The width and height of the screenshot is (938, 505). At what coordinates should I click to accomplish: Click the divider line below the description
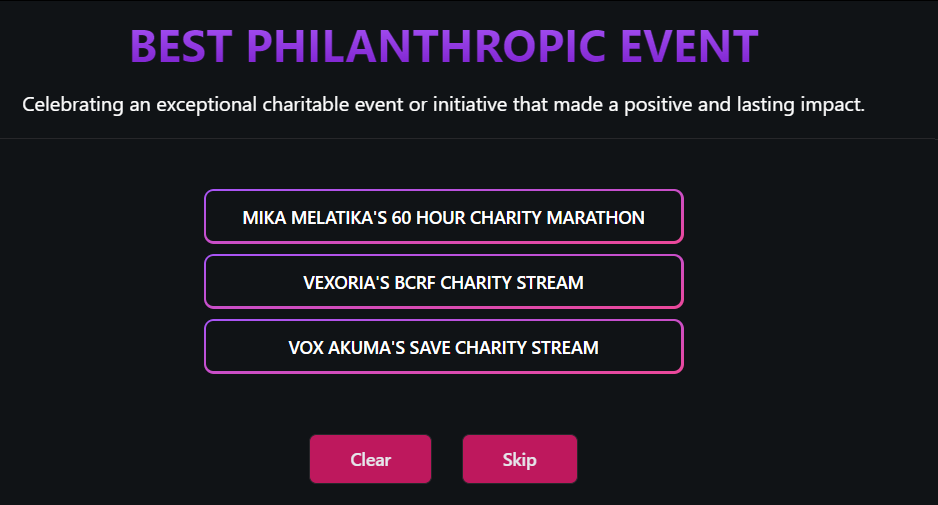(469, 139)
